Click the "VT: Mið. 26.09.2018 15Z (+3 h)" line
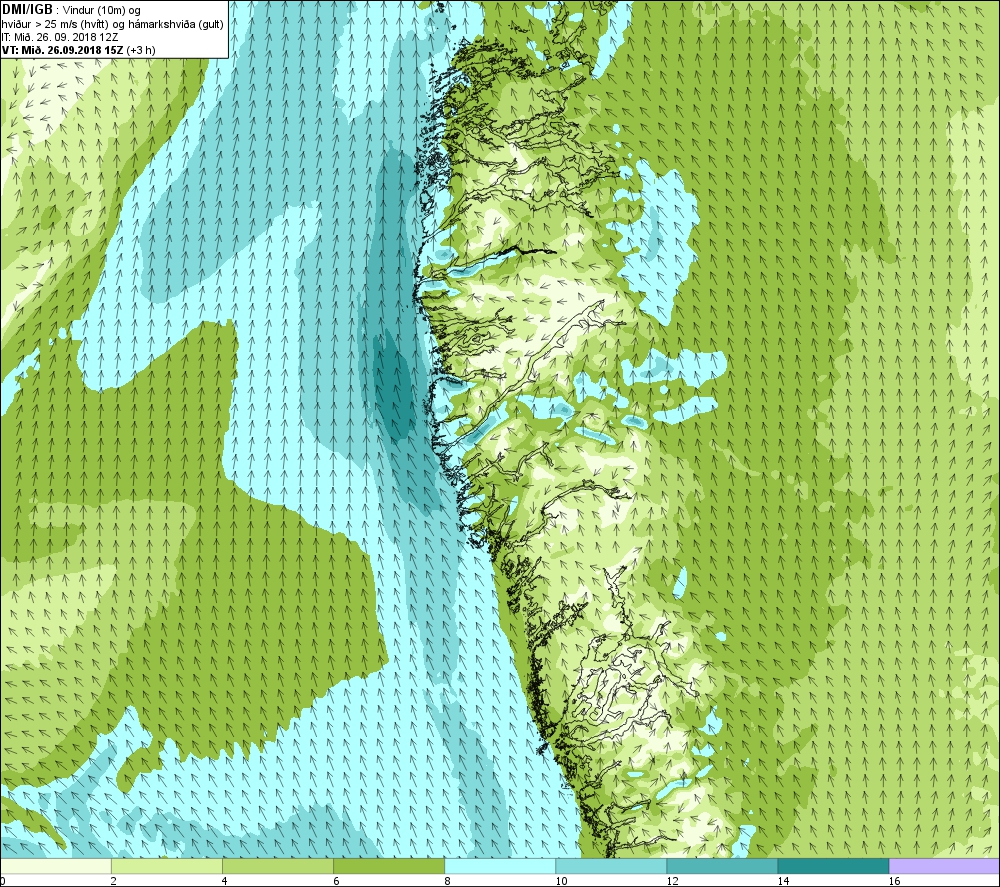1000x887 pixels. [78, 50]
